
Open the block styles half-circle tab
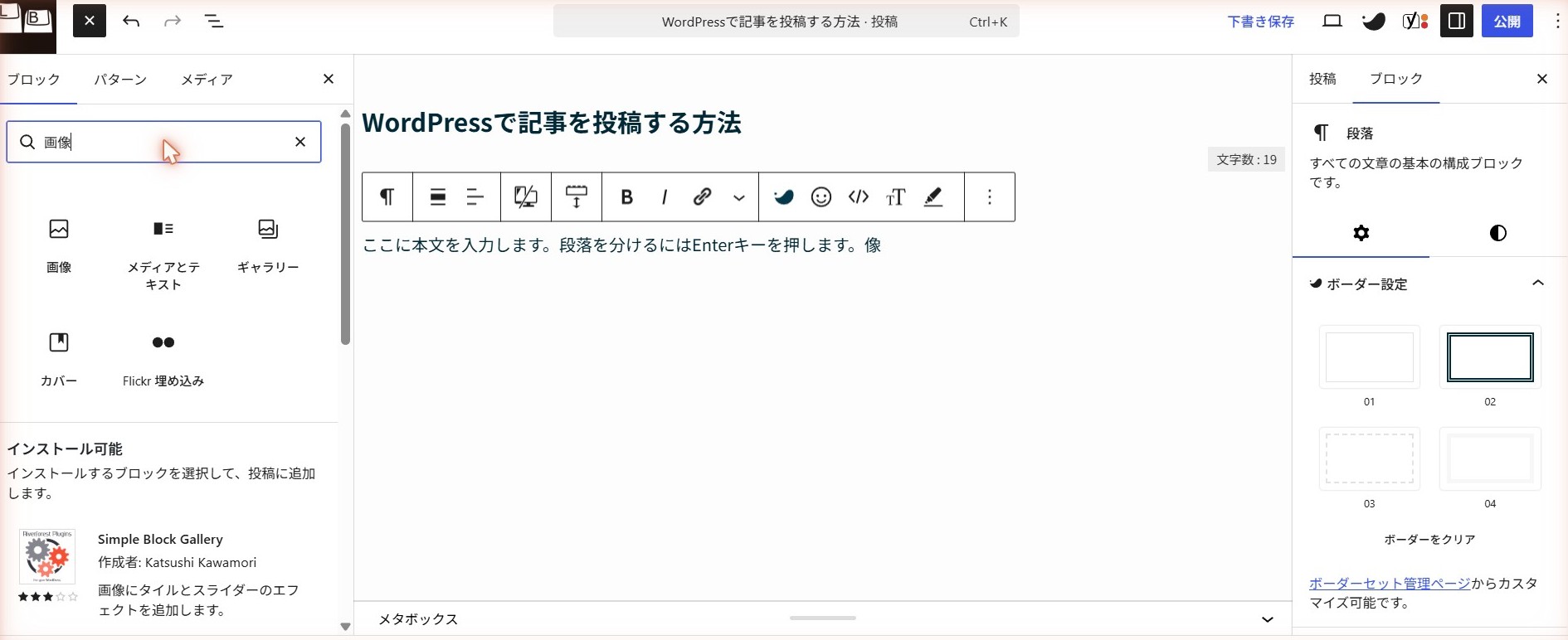pos(1498,233)
